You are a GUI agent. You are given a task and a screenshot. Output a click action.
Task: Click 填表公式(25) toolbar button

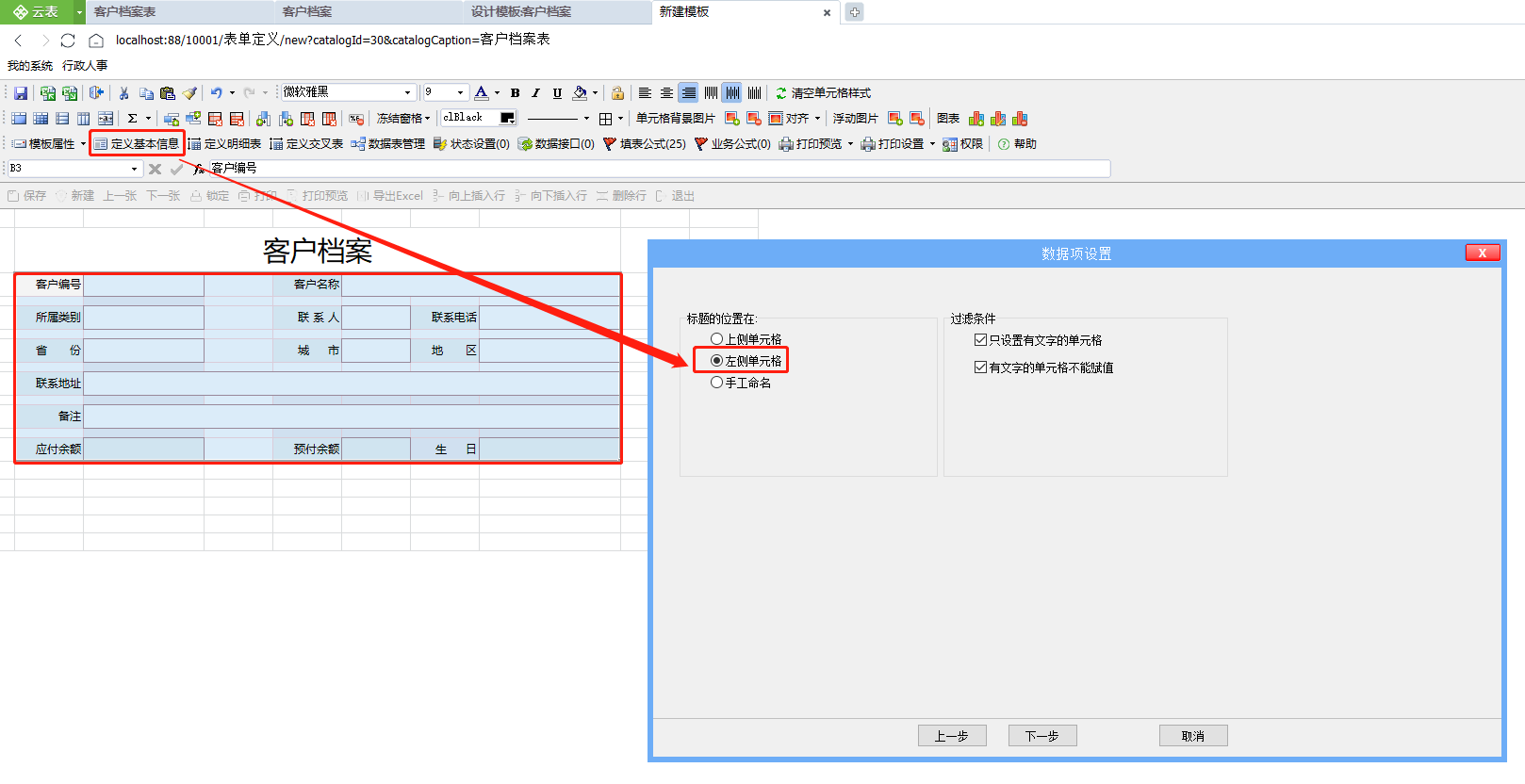click(x=644, y=143)
